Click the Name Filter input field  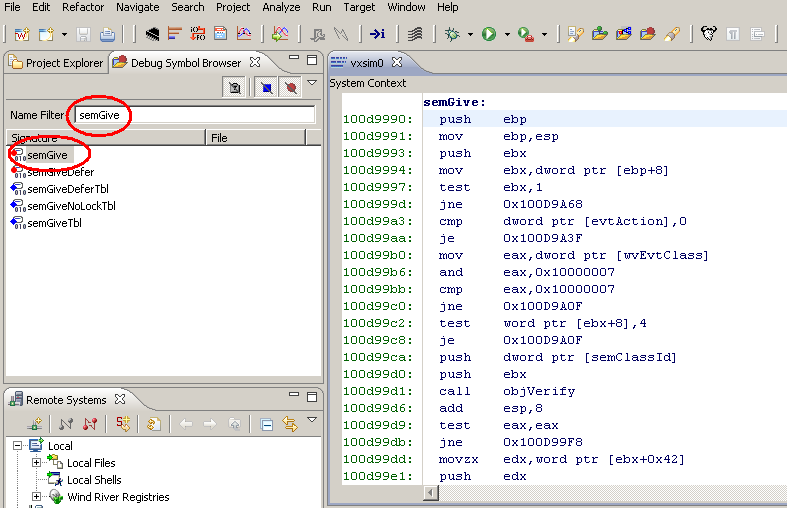pos(195,115)
